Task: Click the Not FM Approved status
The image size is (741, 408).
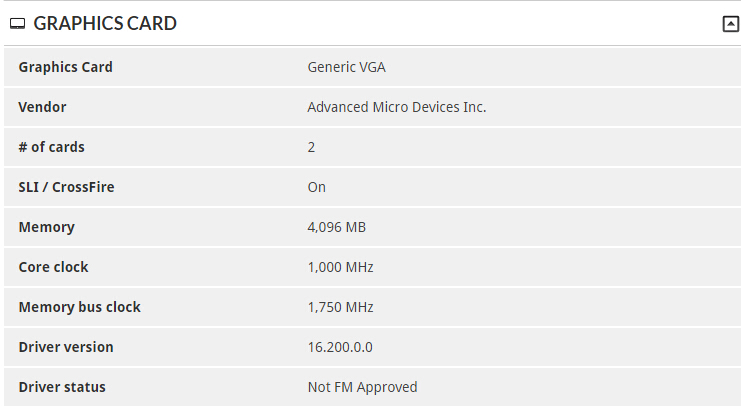Action: (x=362, y=387)
